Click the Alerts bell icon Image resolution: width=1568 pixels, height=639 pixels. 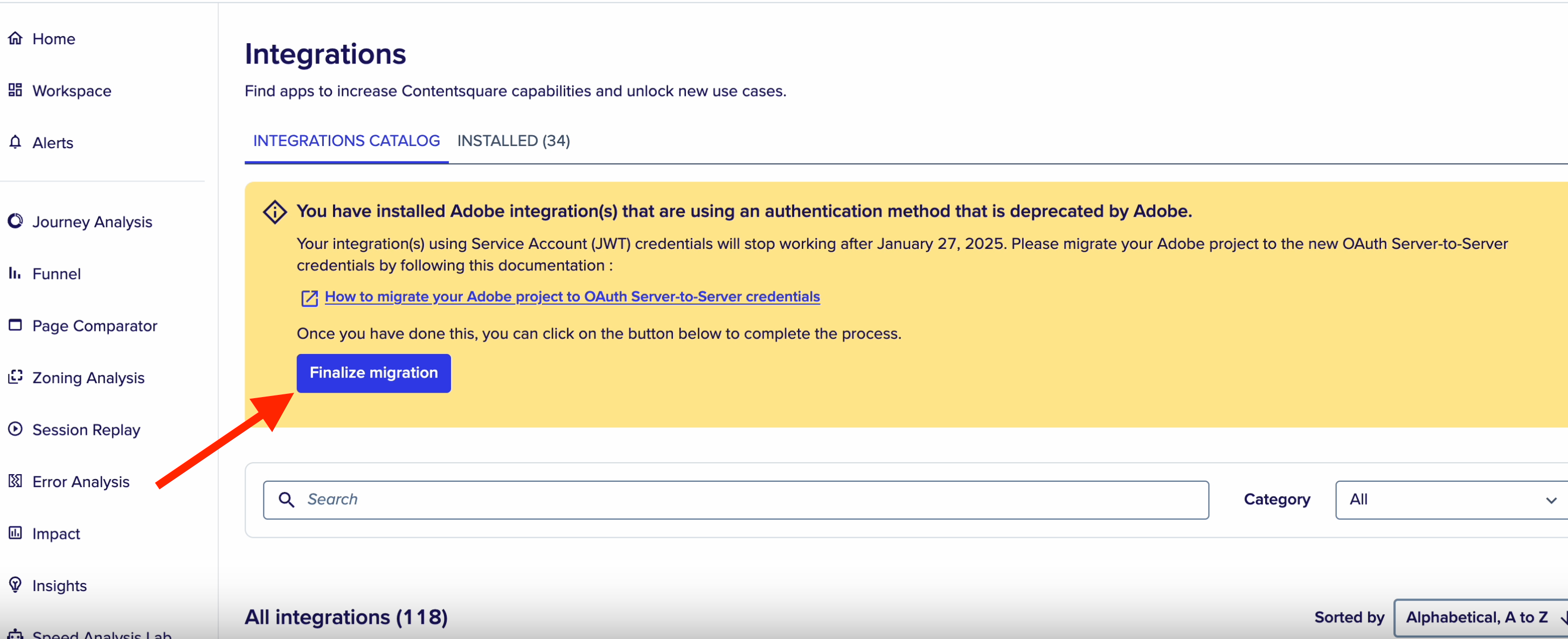(15, 142)
